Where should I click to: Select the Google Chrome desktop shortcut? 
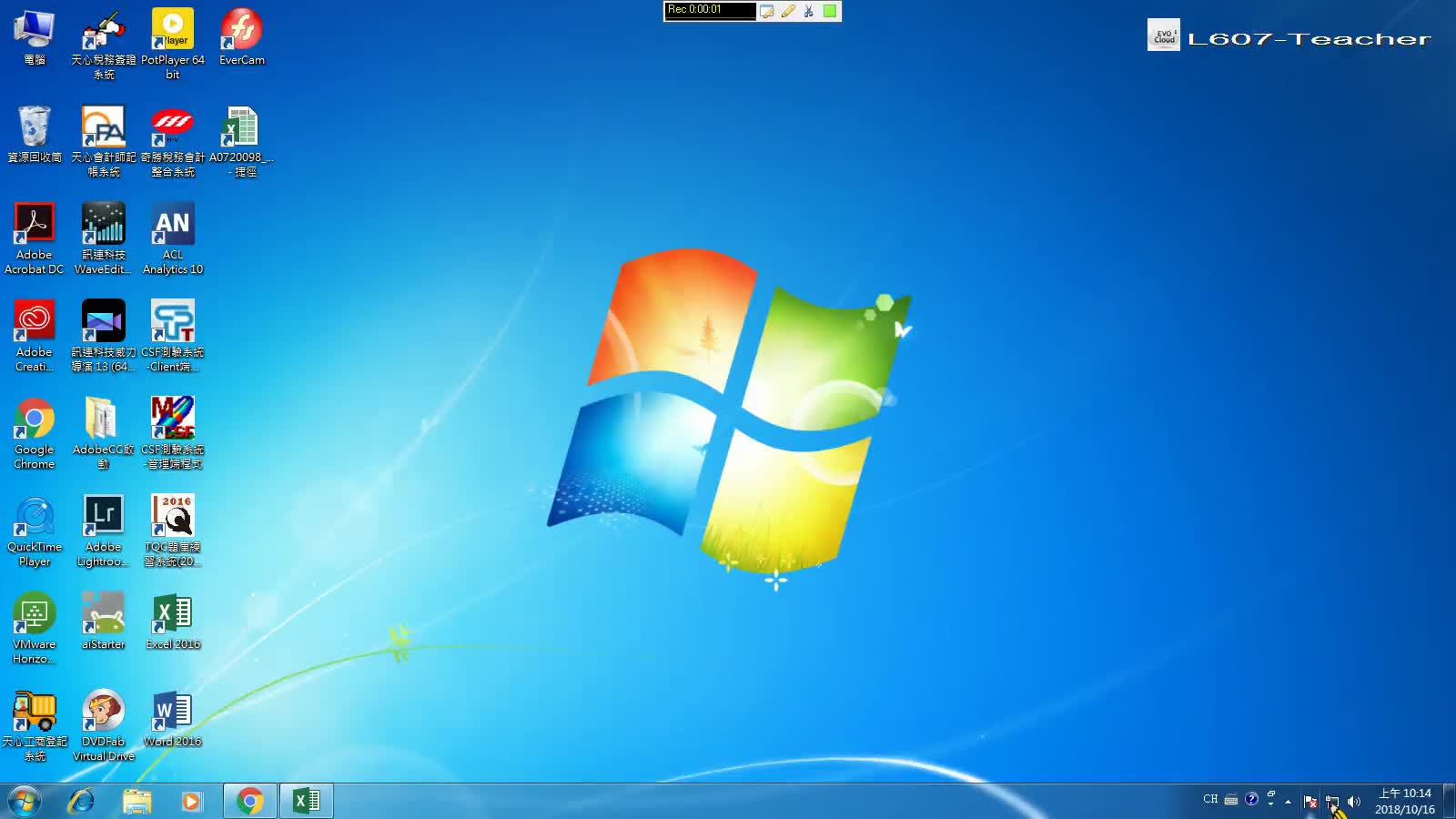pos(35,434)
